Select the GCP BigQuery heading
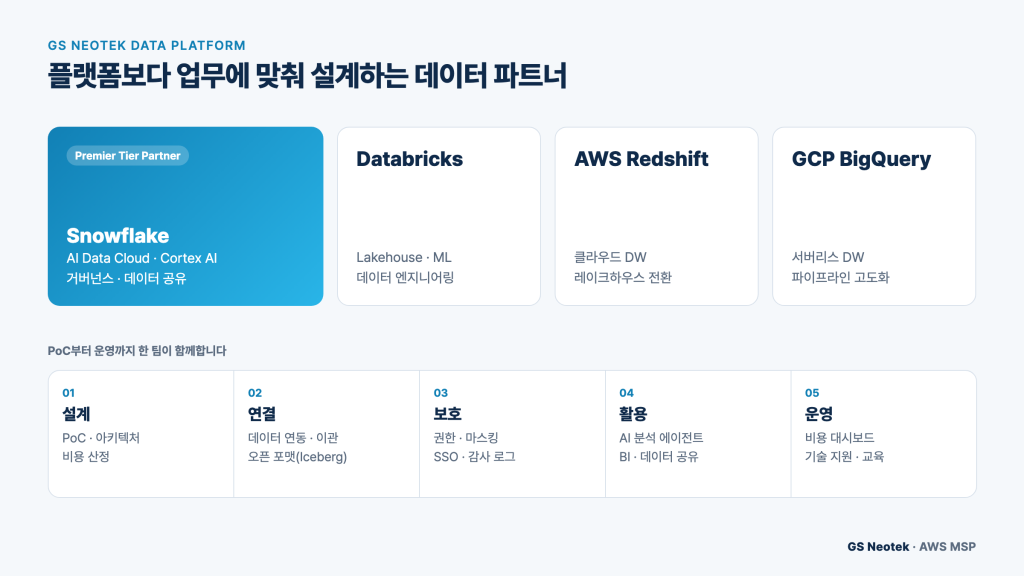This screenshot has width=1024, height=576. click(861, 159)
